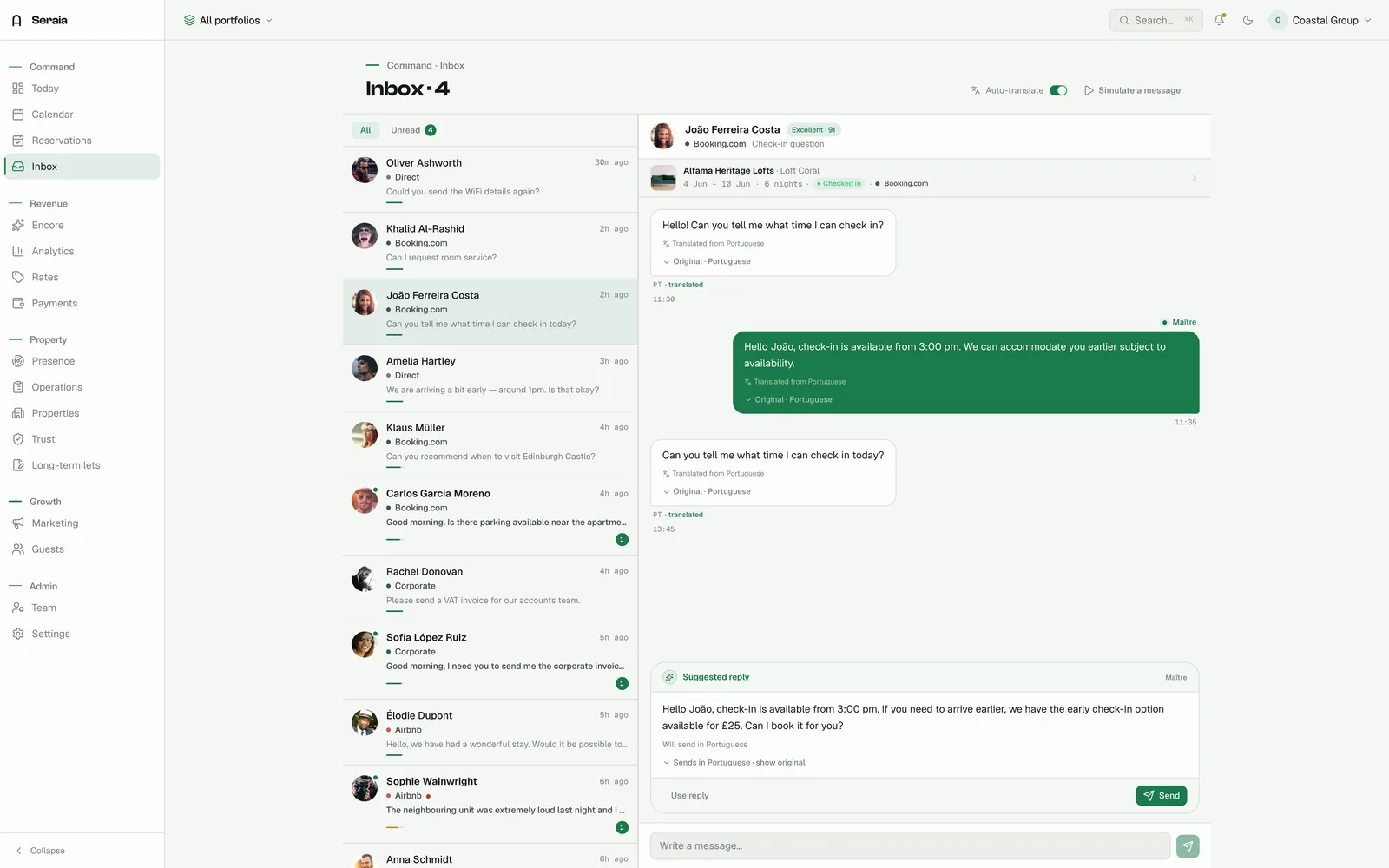Open Khalid Al-Rashid's conversation
This screenshot has width=1389, height=868.
pos(490,246)
